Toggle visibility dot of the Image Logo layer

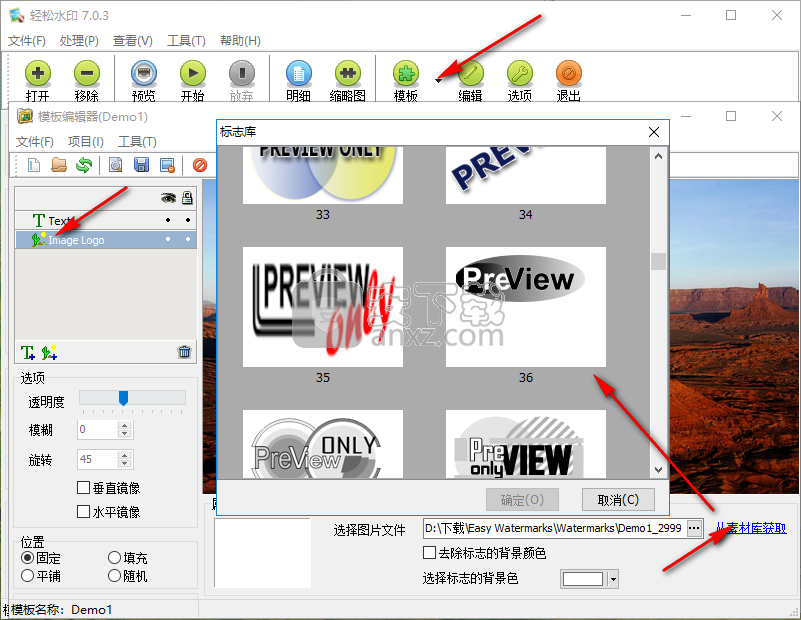point(168,239)
